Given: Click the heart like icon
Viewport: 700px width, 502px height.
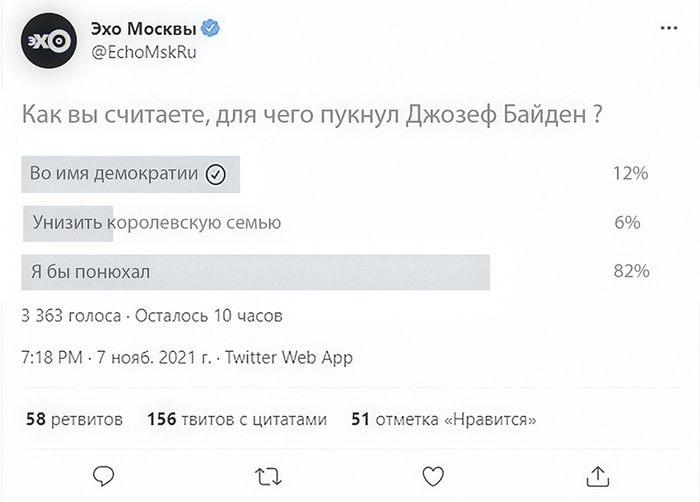Looking at the screenshot, I should 432,474.
